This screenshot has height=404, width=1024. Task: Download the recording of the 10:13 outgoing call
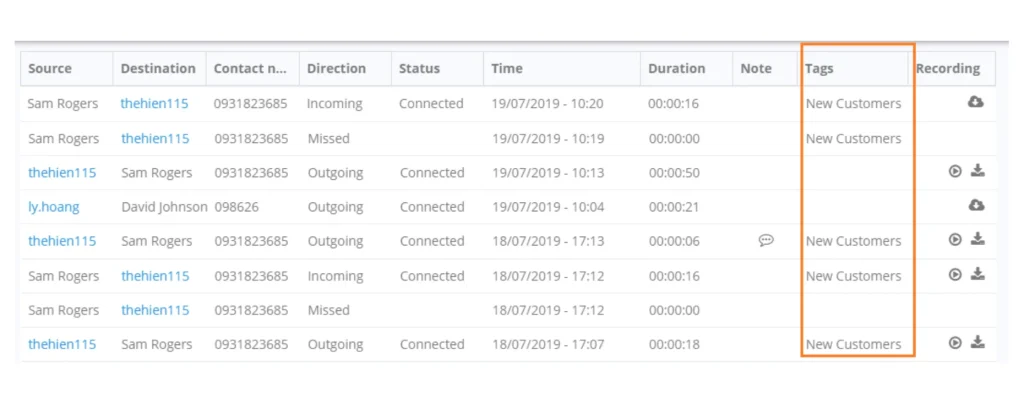[977, 171]
